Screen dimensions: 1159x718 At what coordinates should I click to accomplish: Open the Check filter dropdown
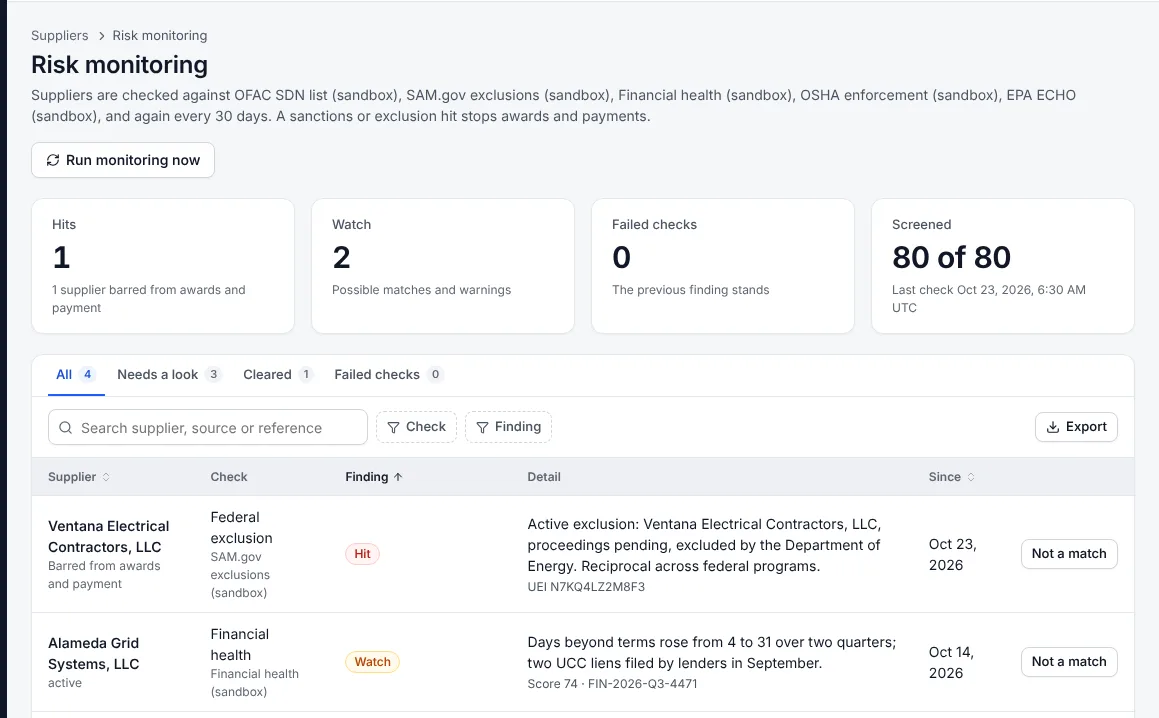point(416,427)
